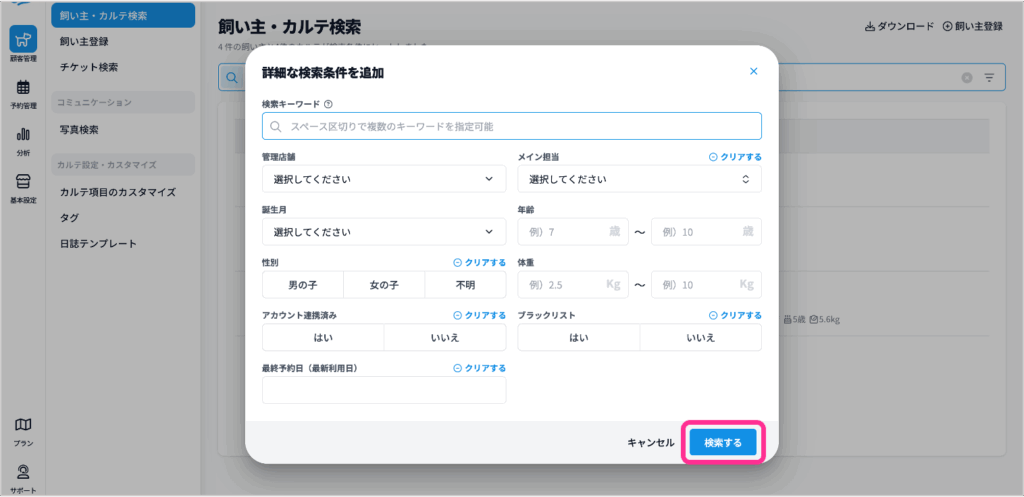Open 飼い主登録 menu item
This screenshot has height=497, width=1024.
tap(84, 42)
